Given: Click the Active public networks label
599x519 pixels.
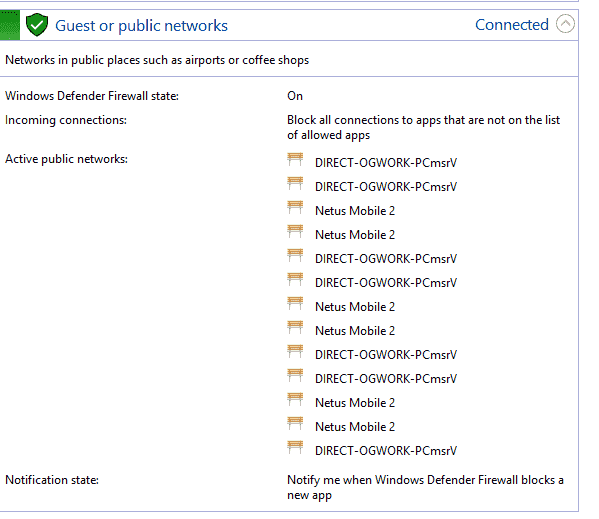Looking at the screenshot, I should tap(66, 159).
